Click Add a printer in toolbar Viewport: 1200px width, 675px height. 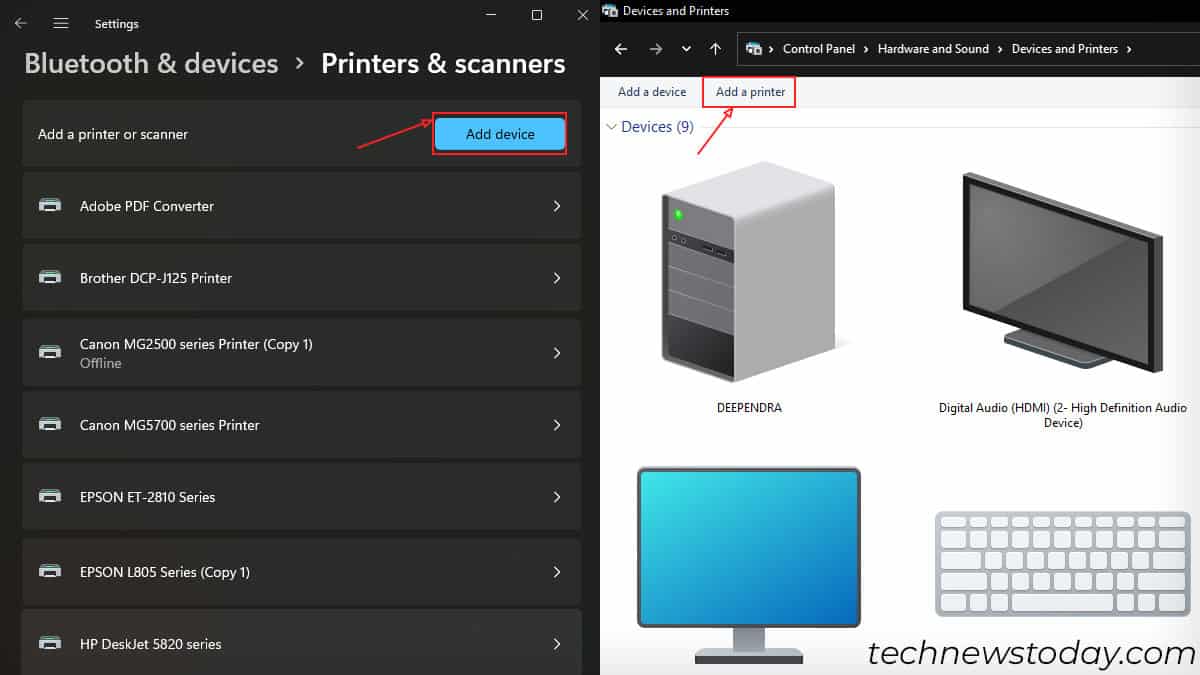(750, 92)
